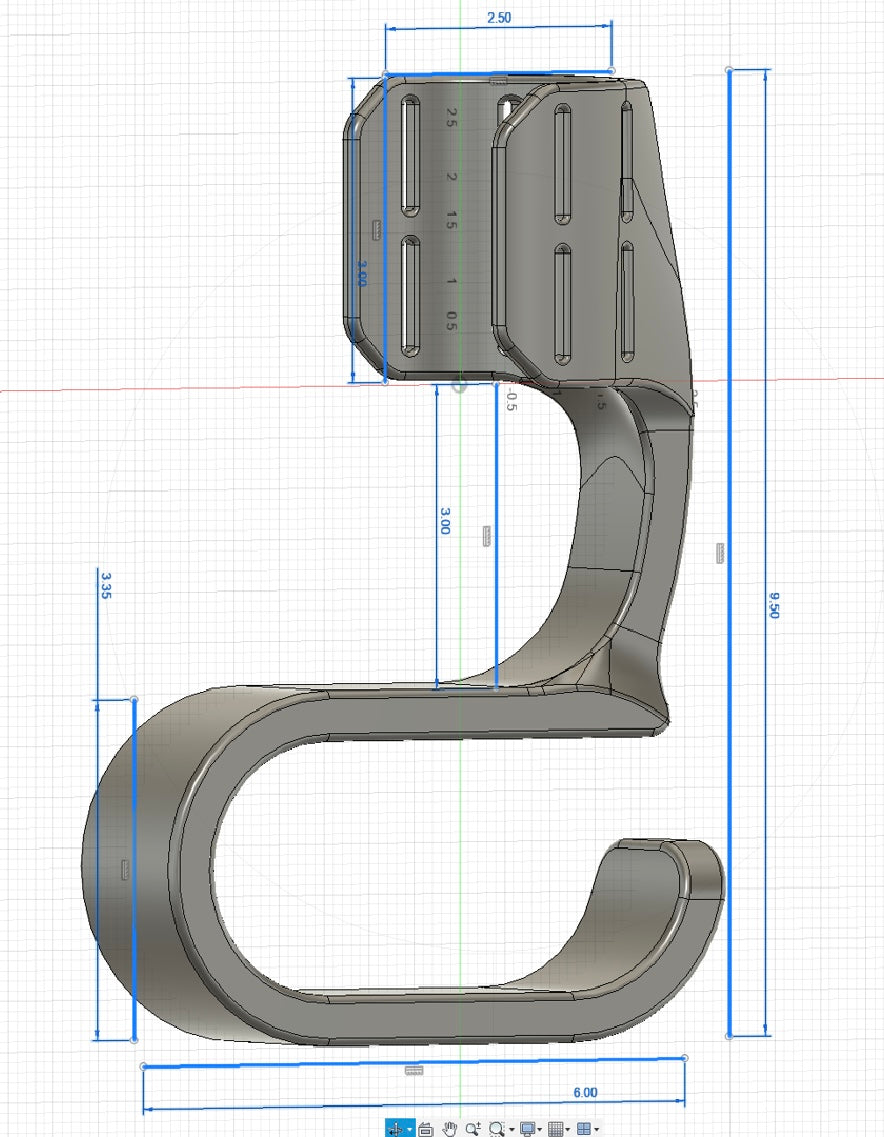
Task: Select the sketch origin point
Action: click(x=460, y=385)
